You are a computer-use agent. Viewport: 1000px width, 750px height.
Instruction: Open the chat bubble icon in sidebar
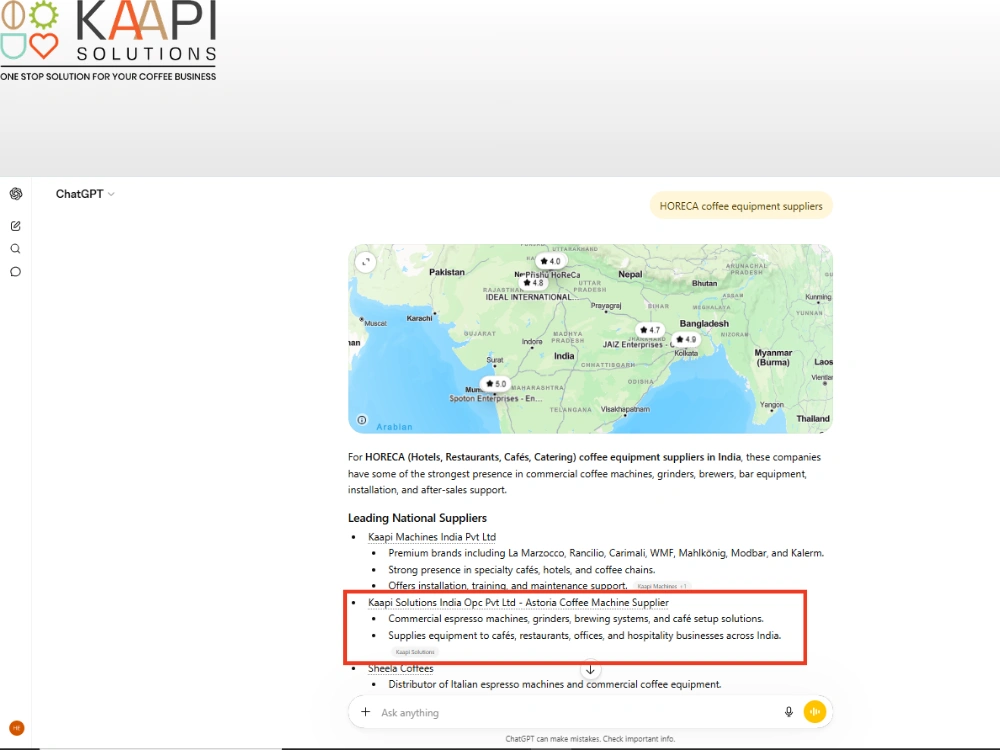tap(16, 272)
